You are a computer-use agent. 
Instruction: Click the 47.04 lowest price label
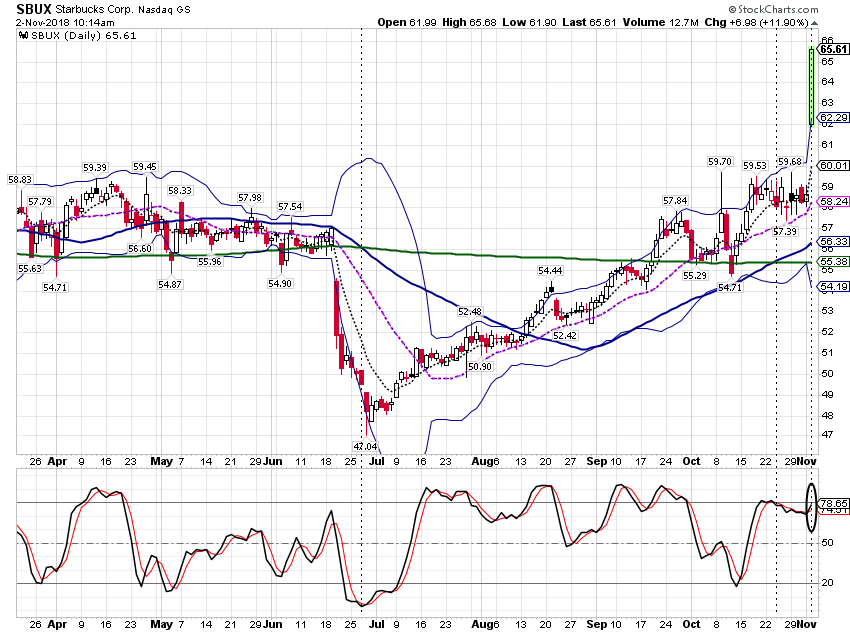tap(365, 446)
